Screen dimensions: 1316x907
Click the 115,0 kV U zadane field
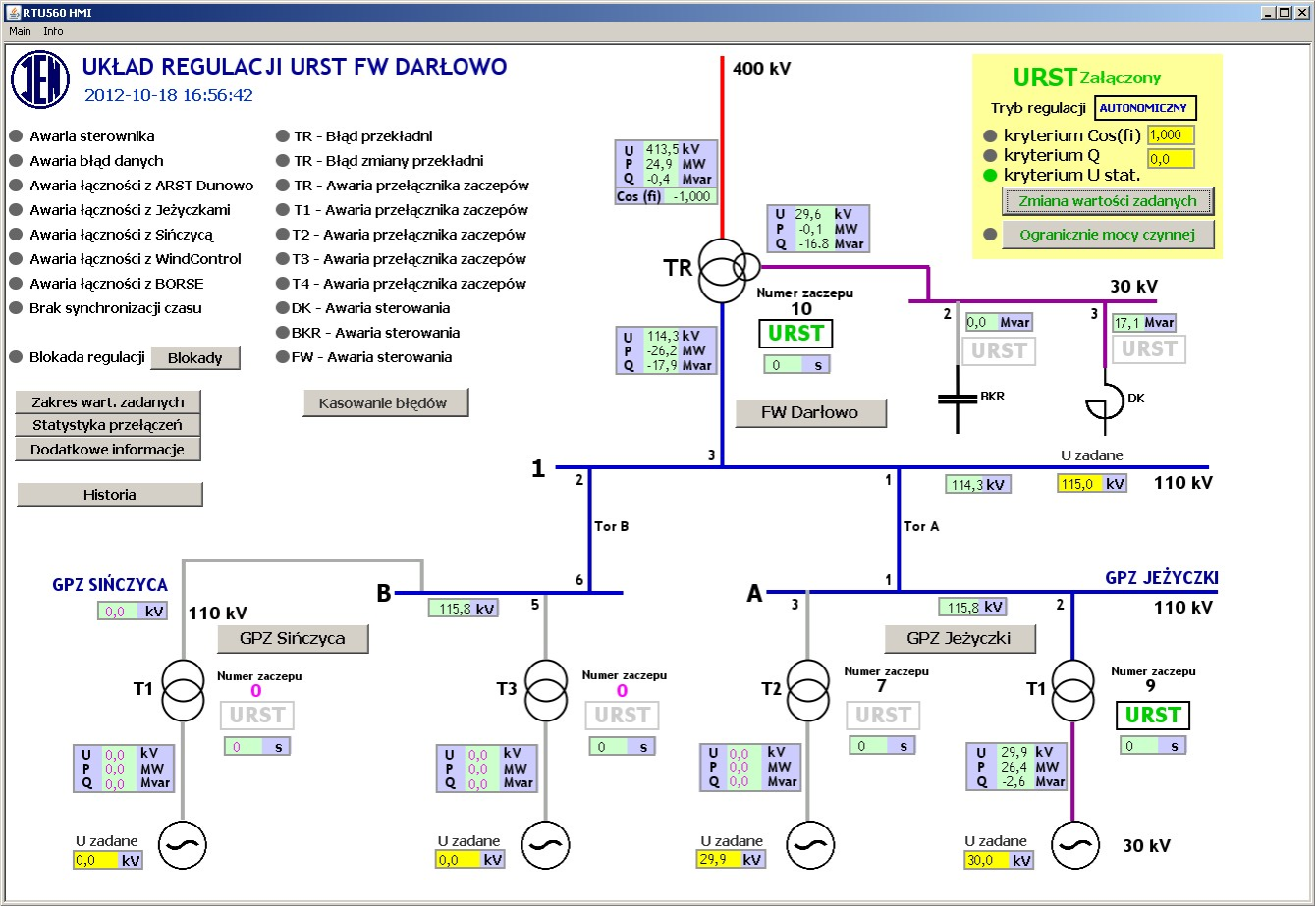click(1092, 484)
